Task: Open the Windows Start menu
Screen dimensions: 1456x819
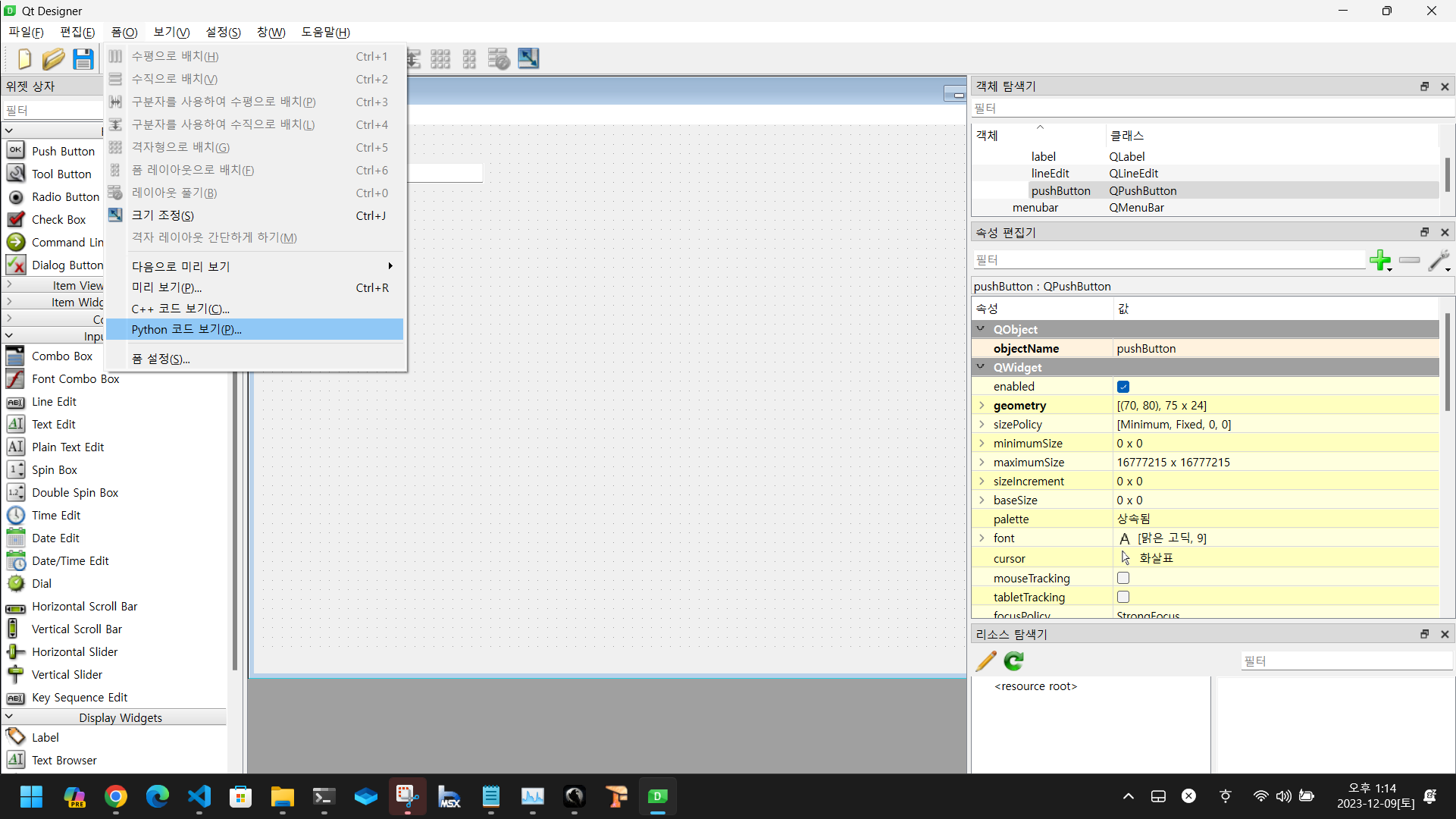Action: 31,796
